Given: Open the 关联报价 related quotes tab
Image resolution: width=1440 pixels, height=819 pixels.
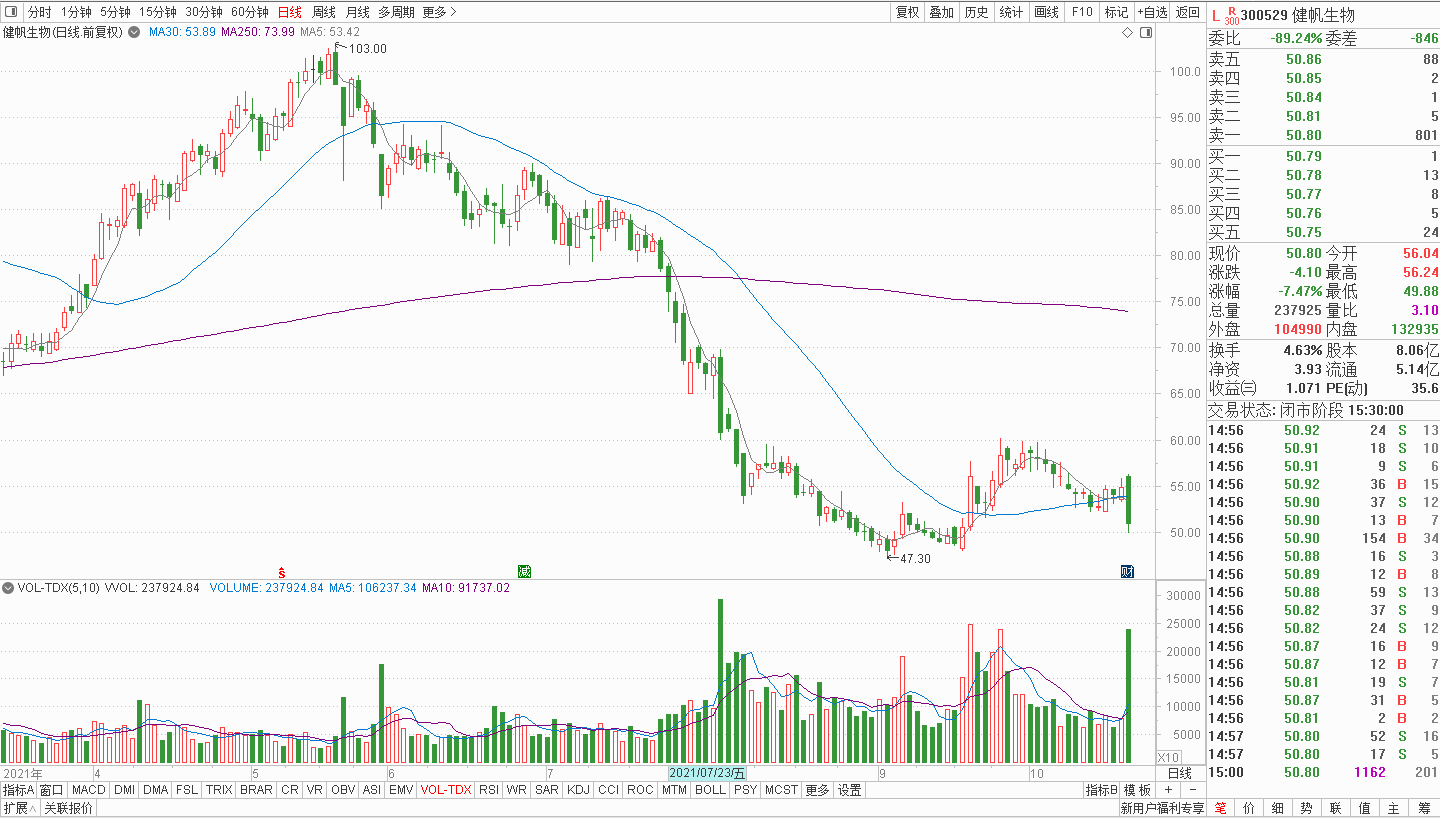Looking at the screenshot, I should 68,808.
